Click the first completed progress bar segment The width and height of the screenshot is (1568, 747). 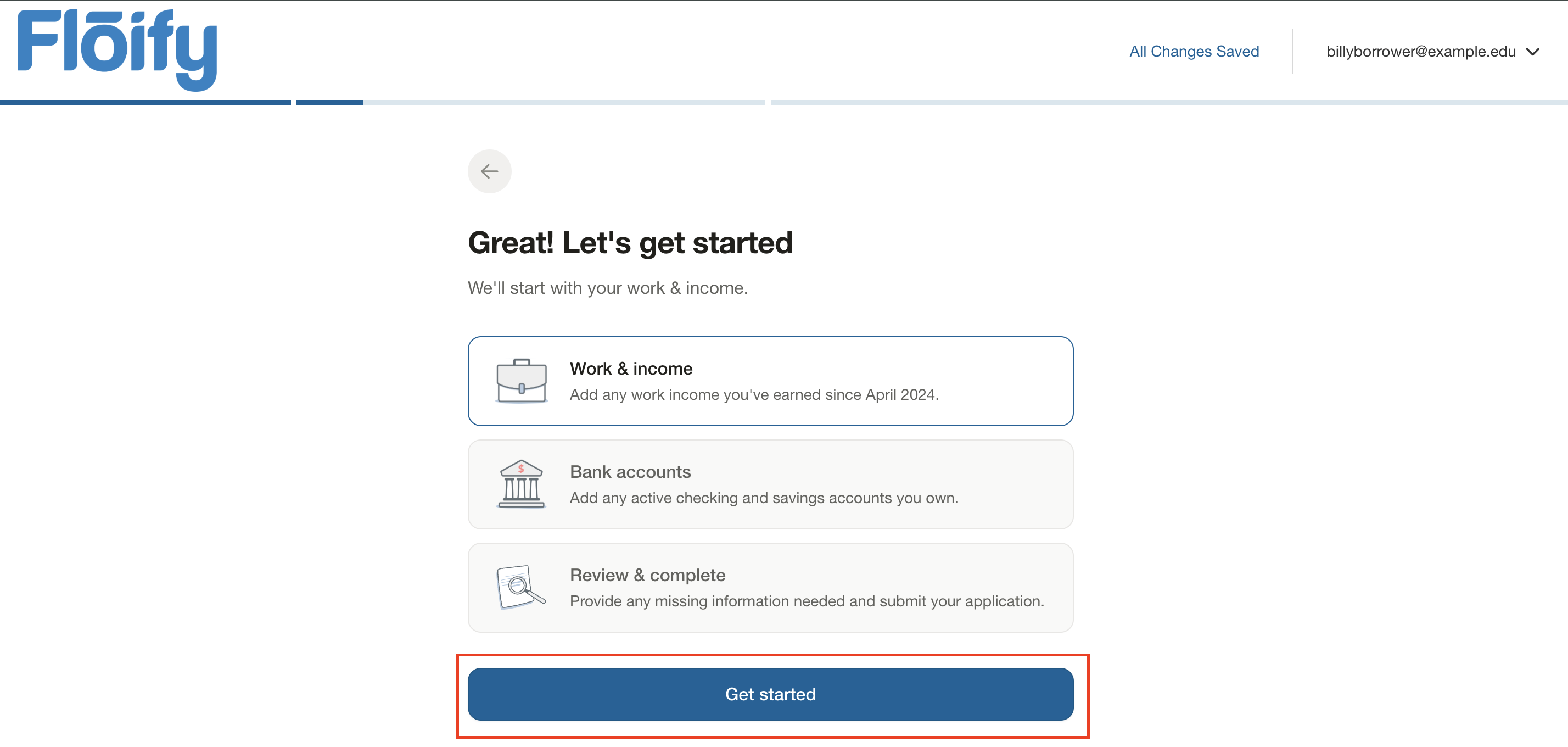145,103
